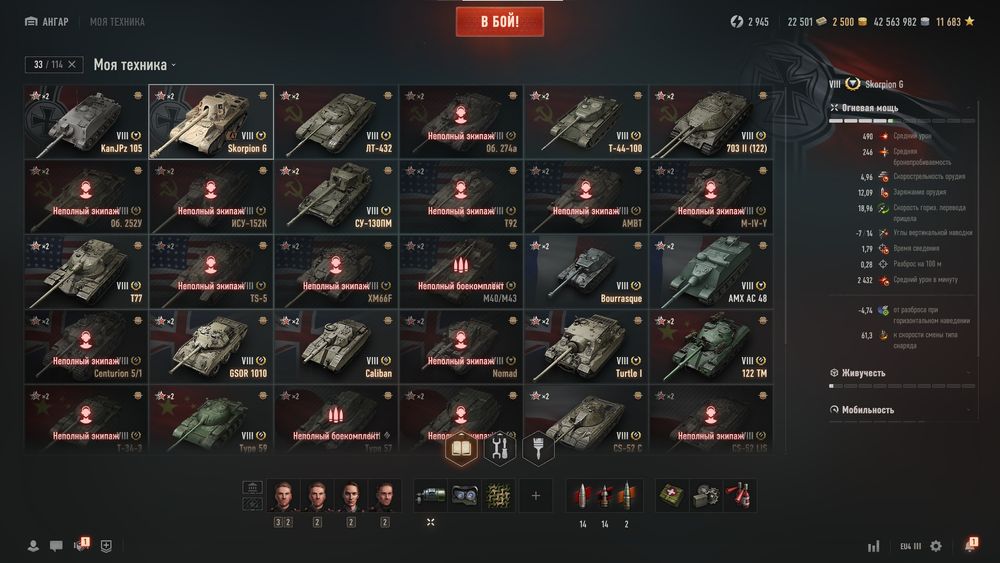Open the notifications bell icon
This screenshot has width=1000, height=563.
[970, 545]
